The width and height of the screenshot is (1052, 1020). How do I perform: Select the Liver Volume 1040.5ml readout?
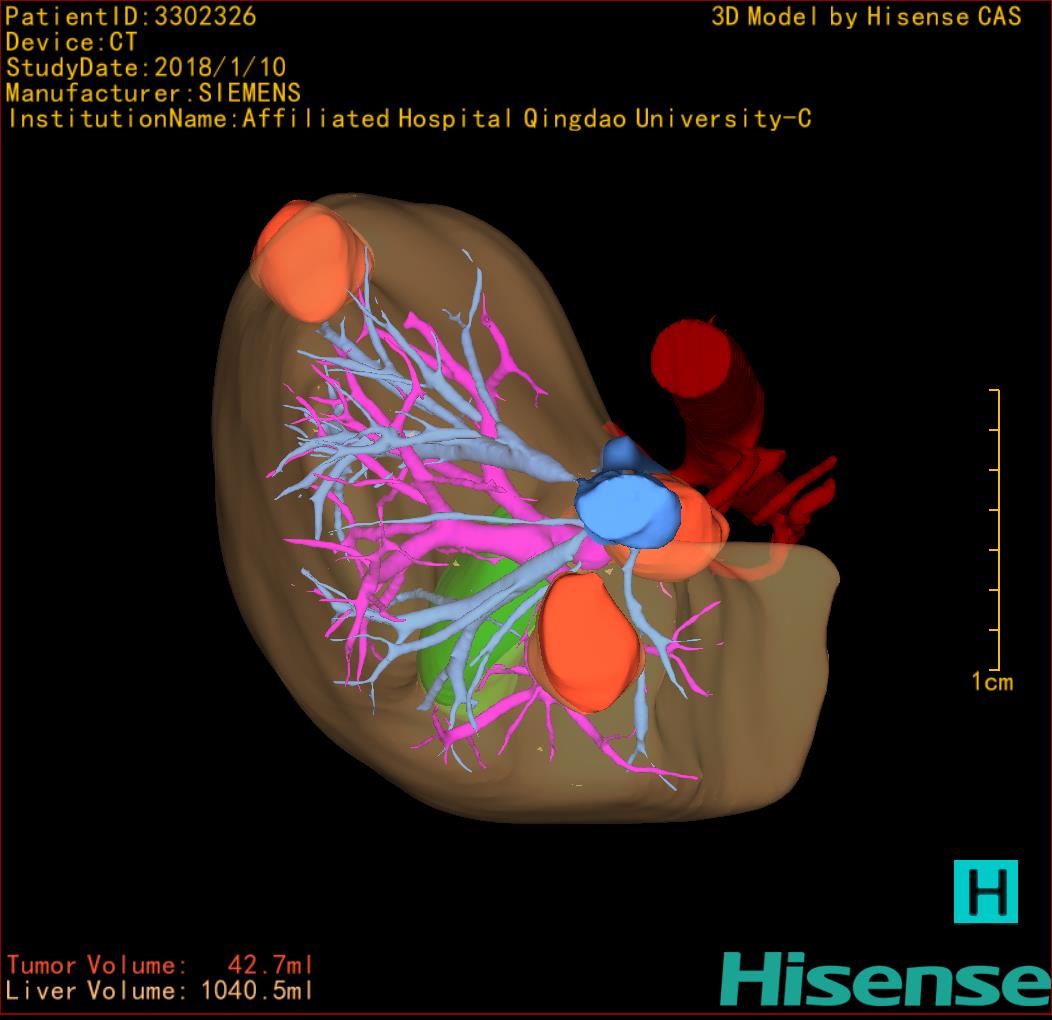pyautogui.click(x=160, y=991)
